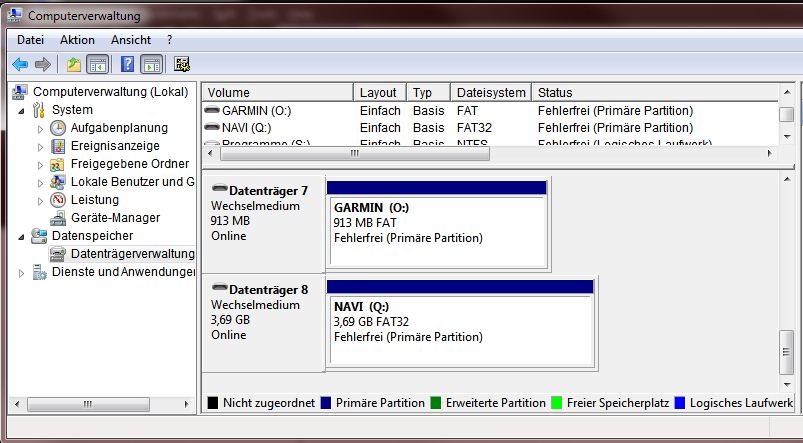Click the NAVI (Q:) drive icon in volume list
Image resolution: width=803 pixels, height=443 pixels.
[212, 127]
